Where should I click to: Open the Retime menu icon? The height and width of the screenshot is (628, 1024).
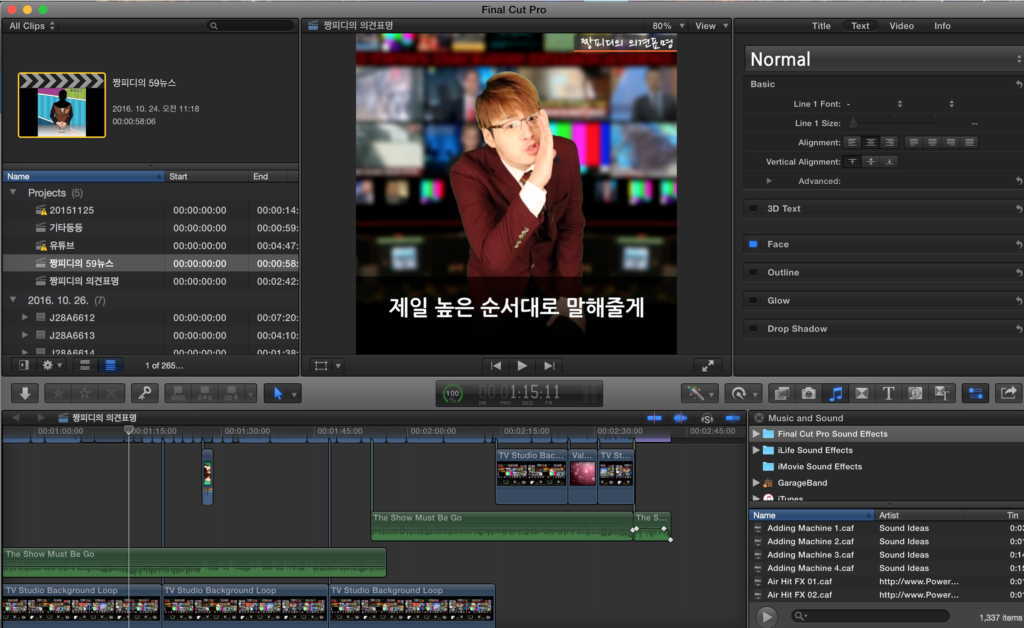click(x=742, y=393)
